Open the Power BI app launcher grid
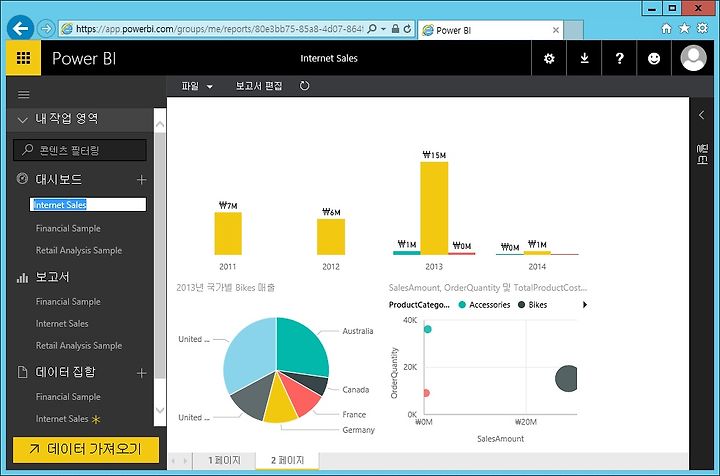Screen dimensions: 720x476 [23, 58]
